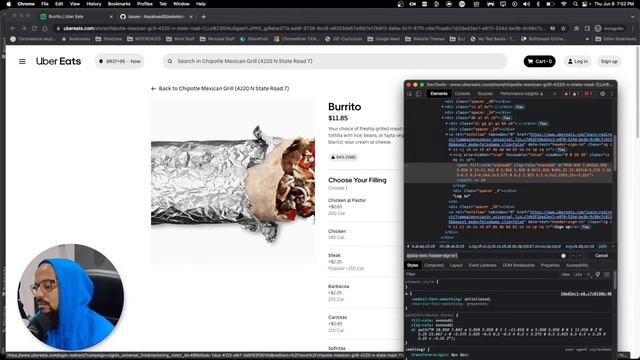Open the Cart button
Viewport: 640px width, 360px height.
[x=539, y=61]
